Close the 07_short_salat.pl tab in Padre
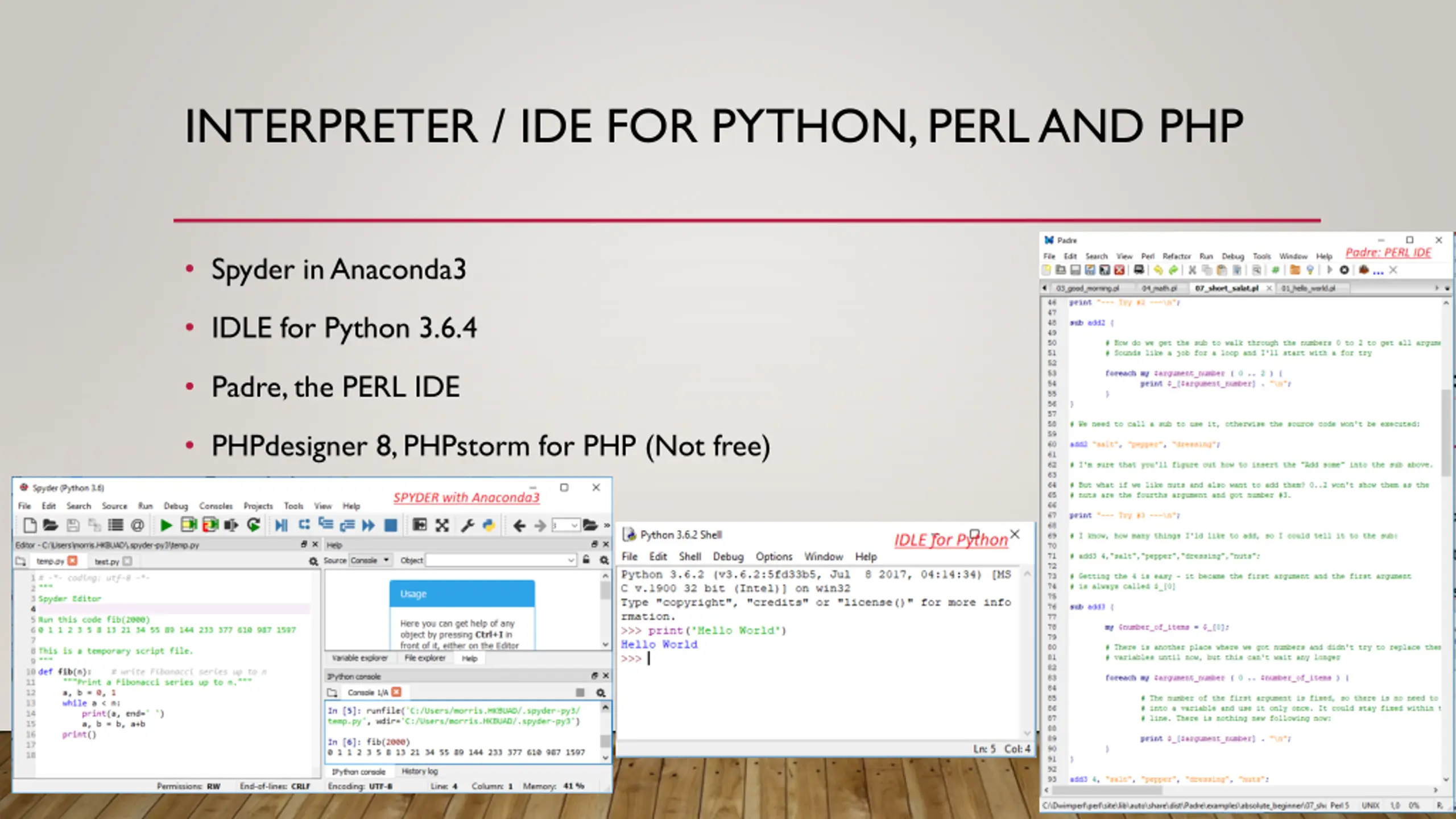 [1269, 288]
